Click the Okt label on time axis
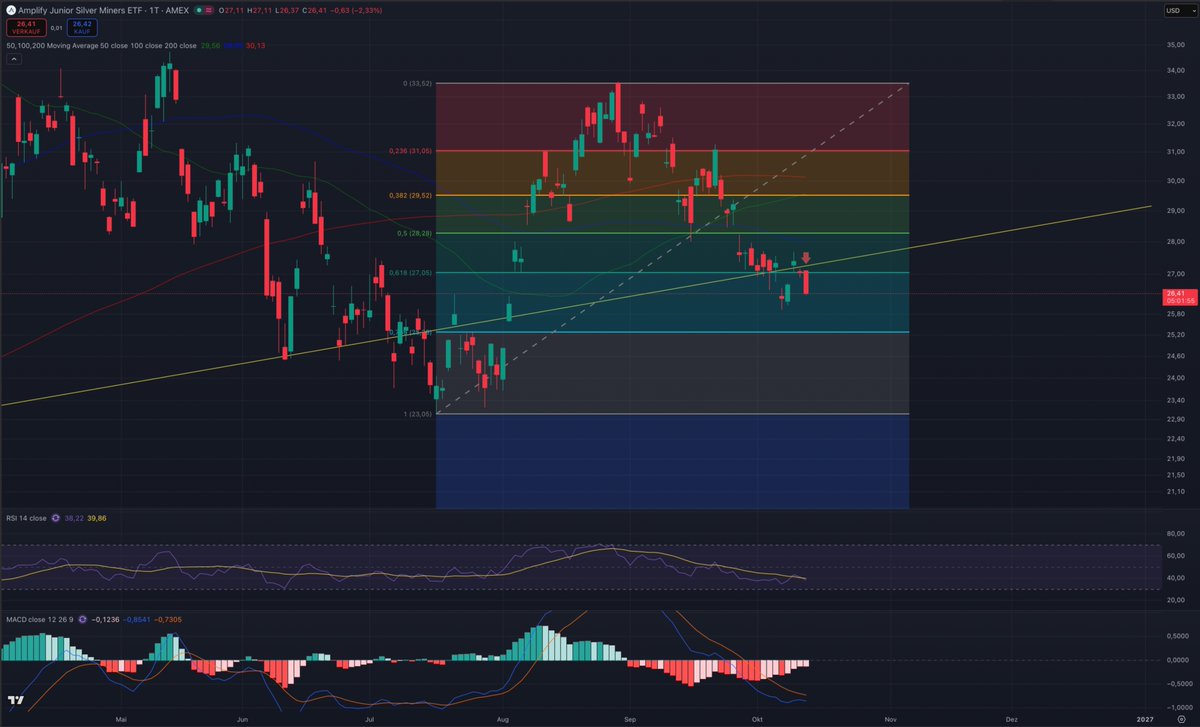This screenshot has height=727, width=1200. (x=756, y=718)
